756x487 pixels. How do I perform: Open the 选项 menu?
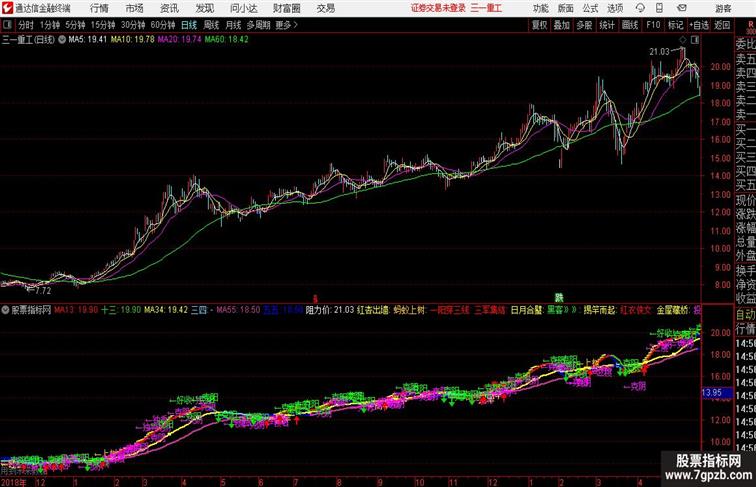click(x=615, y=8)
